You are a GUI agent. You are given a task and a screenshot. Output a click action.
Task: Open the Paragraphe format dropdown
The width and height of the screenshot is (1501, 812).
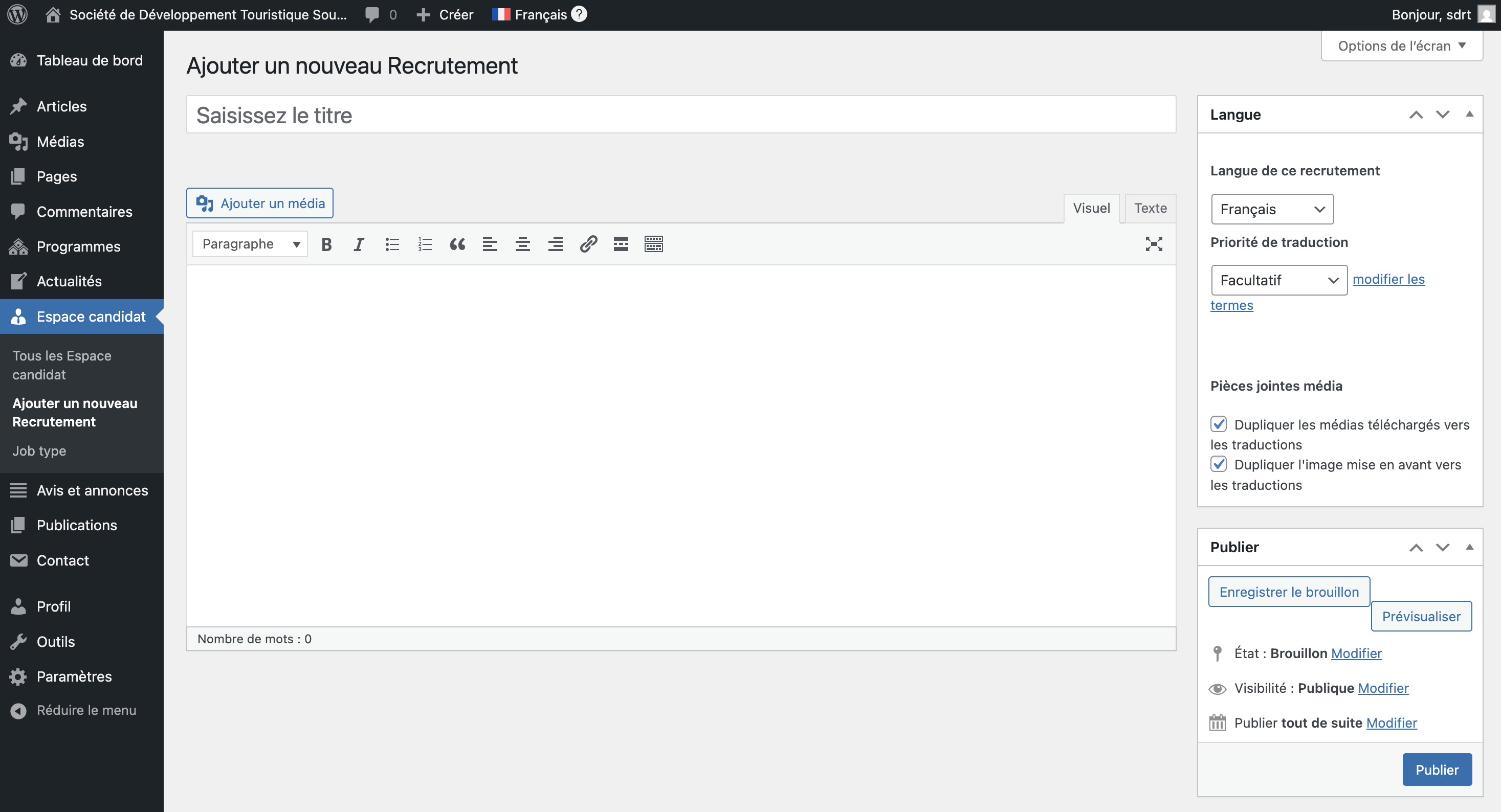click(250, 244)
